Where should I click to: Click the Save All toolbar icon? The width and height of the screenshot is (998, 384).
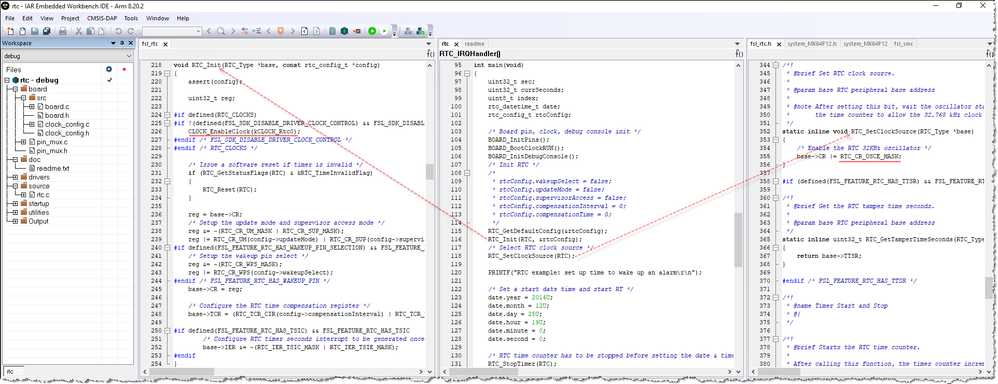point(46,31)
